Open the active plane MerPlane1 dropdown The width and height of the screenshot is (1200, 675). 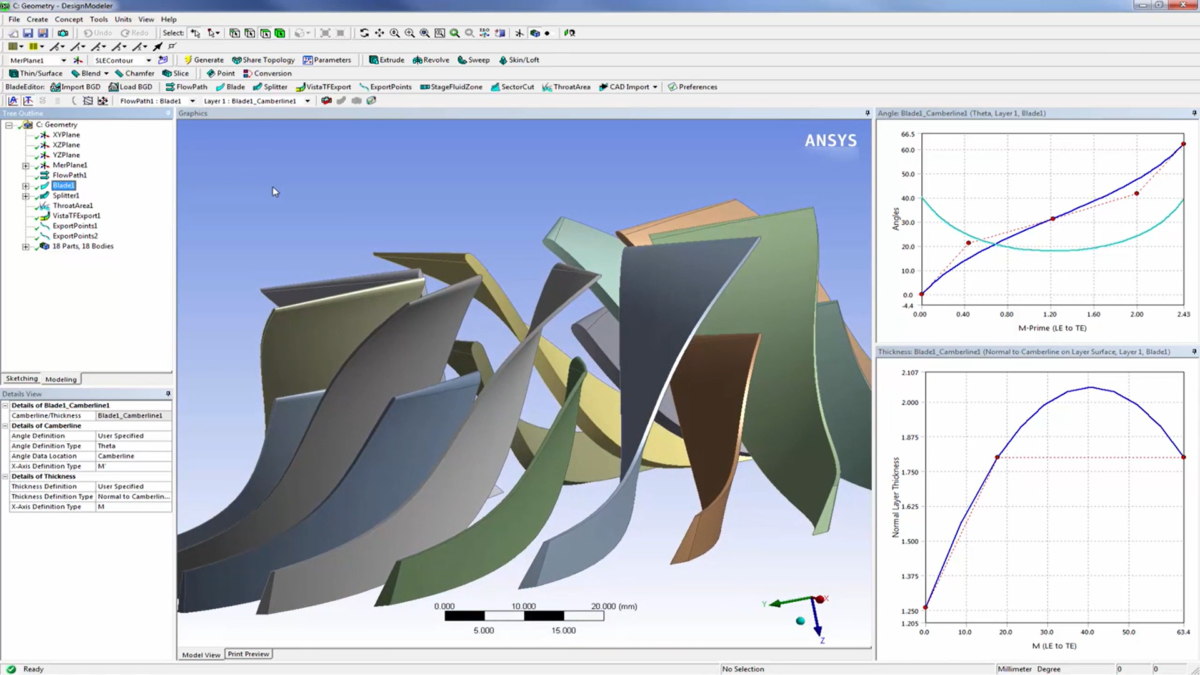(63, 60)
